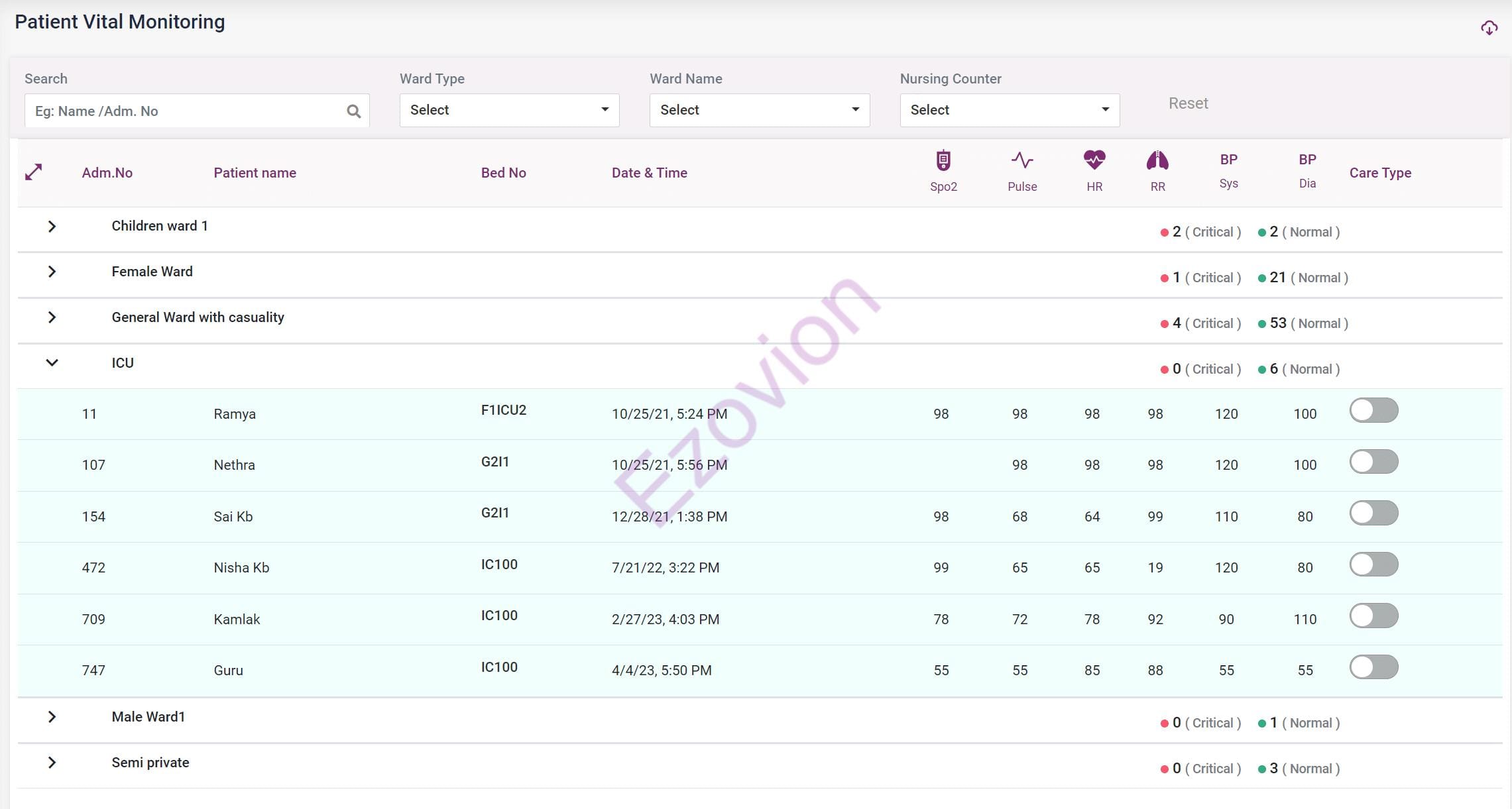Image resolution: width=1512 pixels, height=809 pixels.
Task: Open the Nursing Counter dropdown
Action: pyautogui.click(x=1009, y=110)
